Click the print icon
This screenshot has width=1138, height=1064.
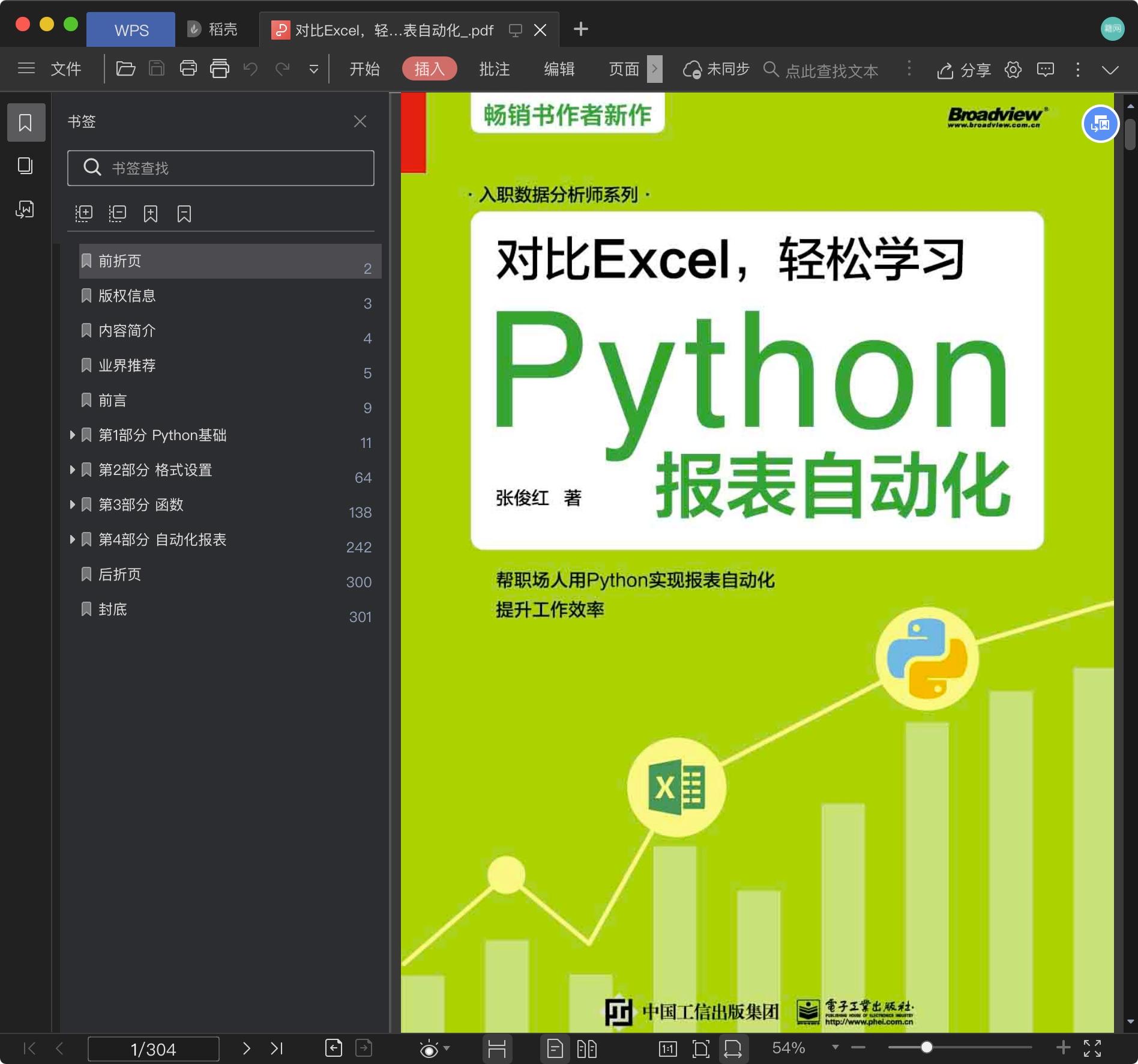[x=188, y=69]
